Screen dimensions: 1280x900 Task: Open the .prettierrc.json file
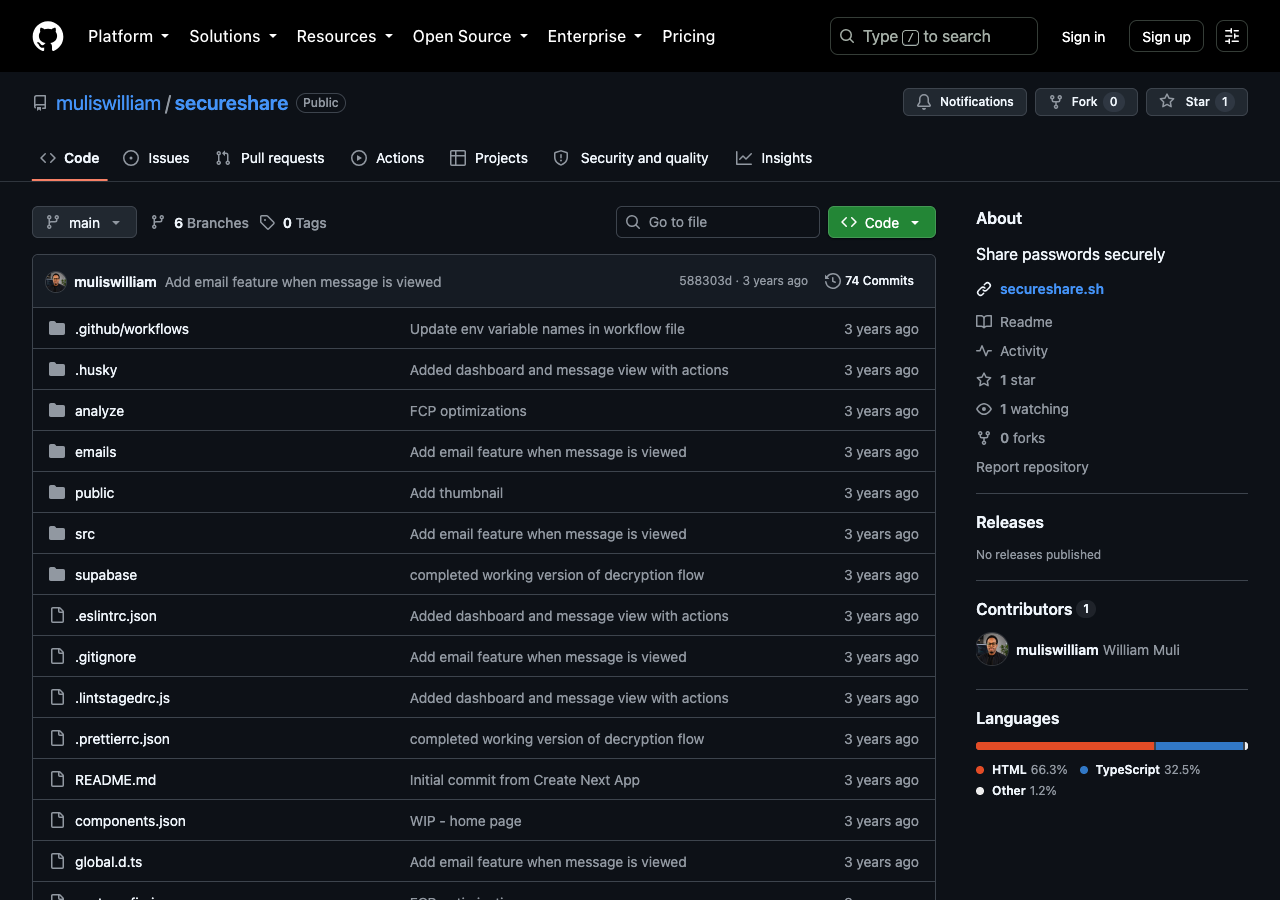[x=122, y=739]
